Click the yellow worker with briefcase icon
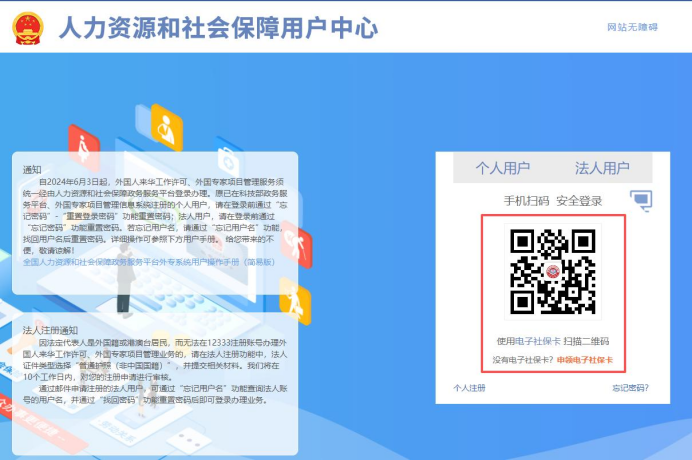 tap(295, 300)
